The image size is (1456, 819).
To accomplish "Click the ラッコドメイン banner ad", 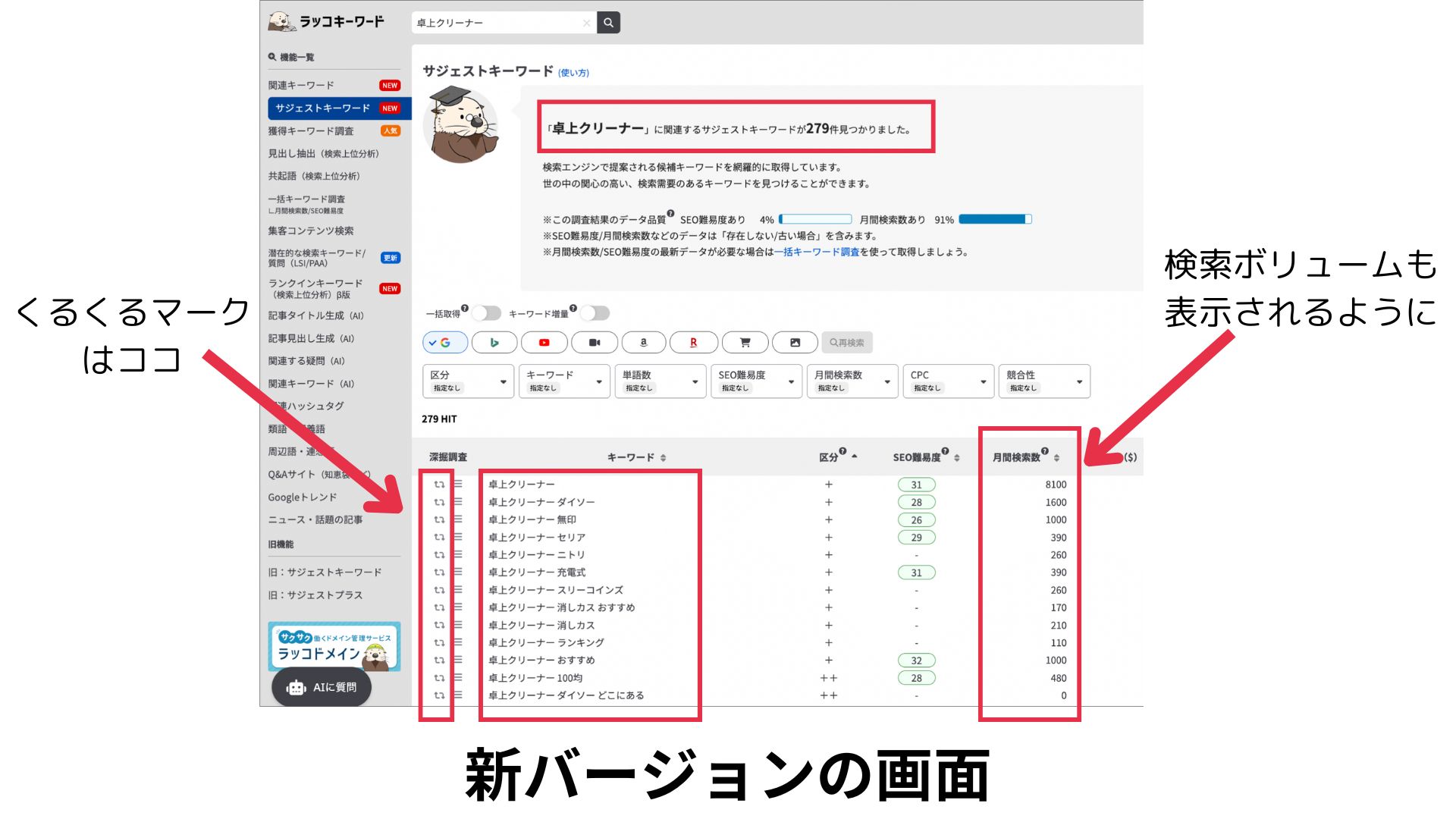I will [x=334, y=647].
